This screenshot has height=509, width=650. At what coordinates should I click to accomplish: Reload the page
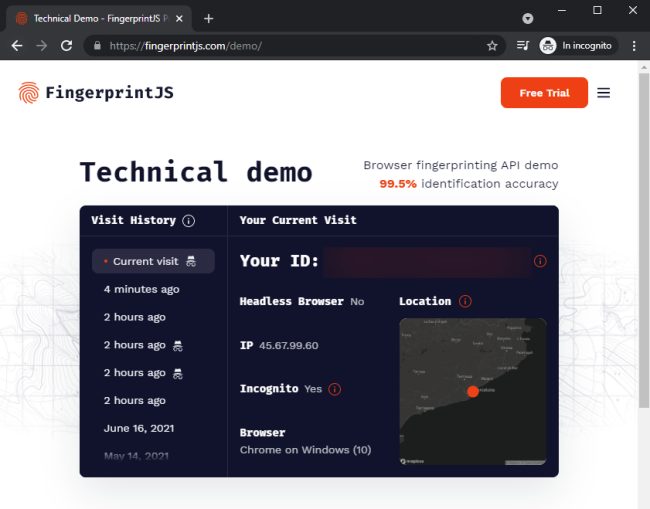[66, 46]
